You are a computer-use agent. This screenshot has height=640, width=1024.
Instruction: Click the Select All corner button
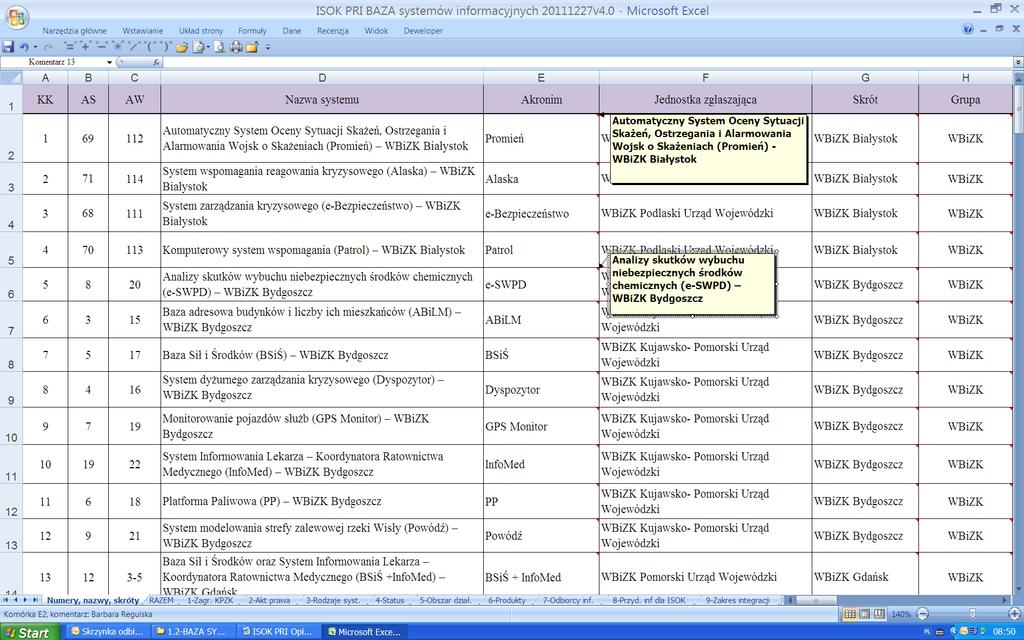11,78
